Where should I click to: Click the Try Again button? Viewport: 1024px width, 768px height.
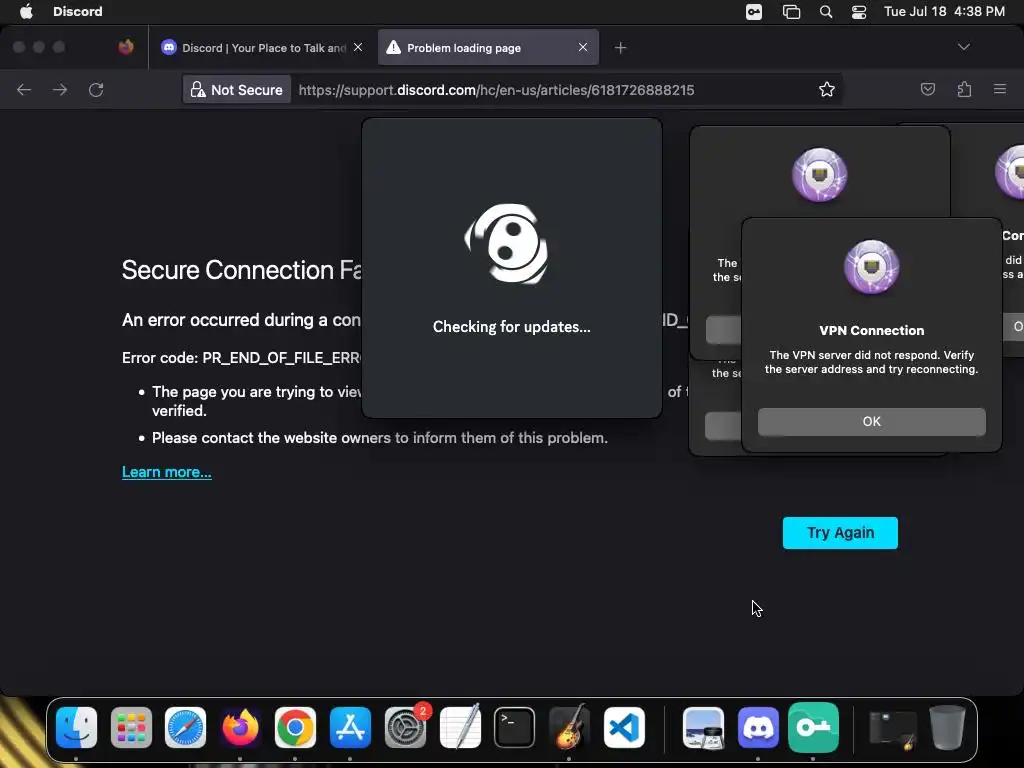pyautogui.click(x=840, y=533)
